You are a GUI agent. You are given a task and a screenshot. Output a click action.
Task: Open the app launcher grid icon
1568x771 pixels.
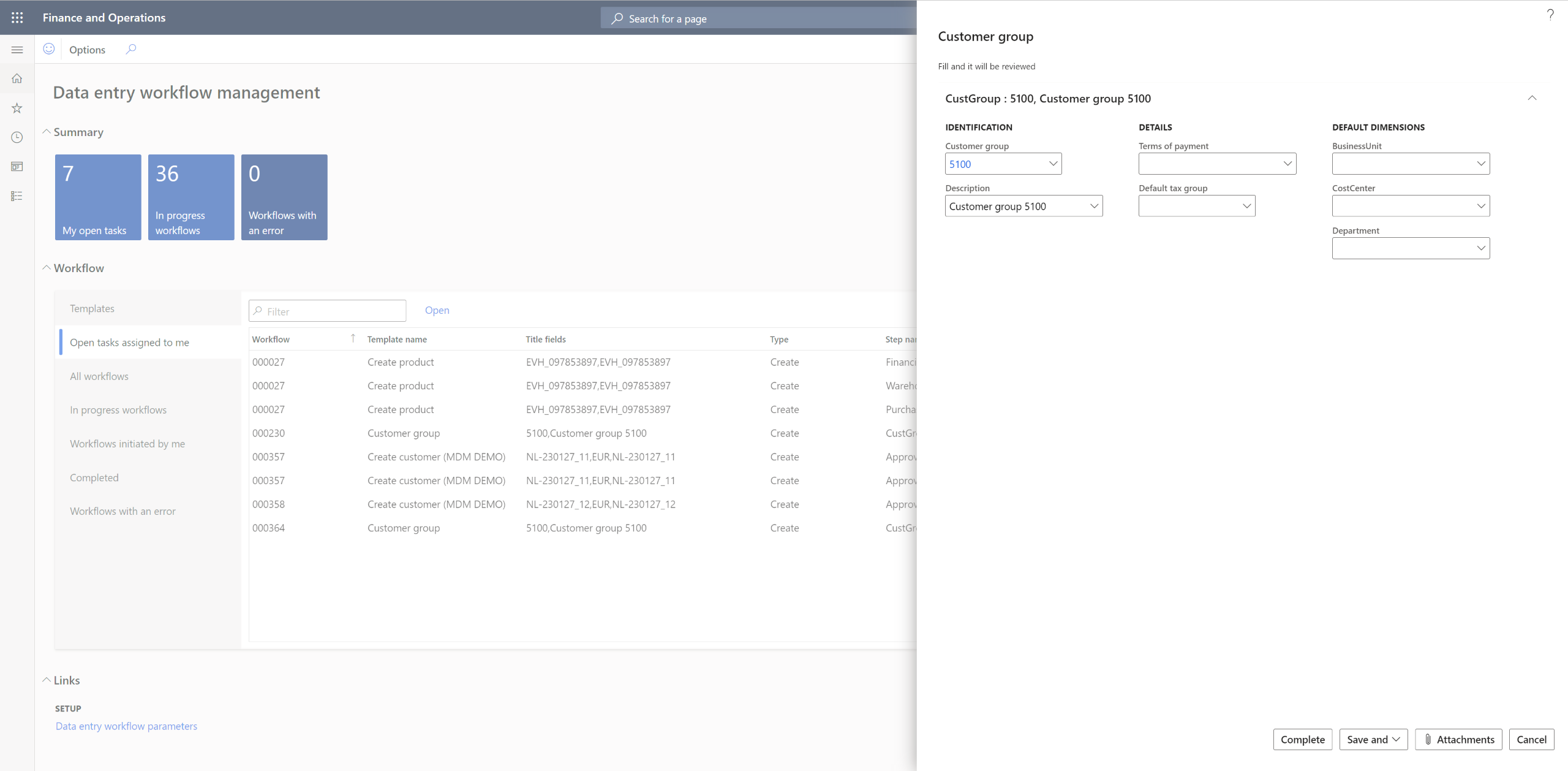(17, 17)
